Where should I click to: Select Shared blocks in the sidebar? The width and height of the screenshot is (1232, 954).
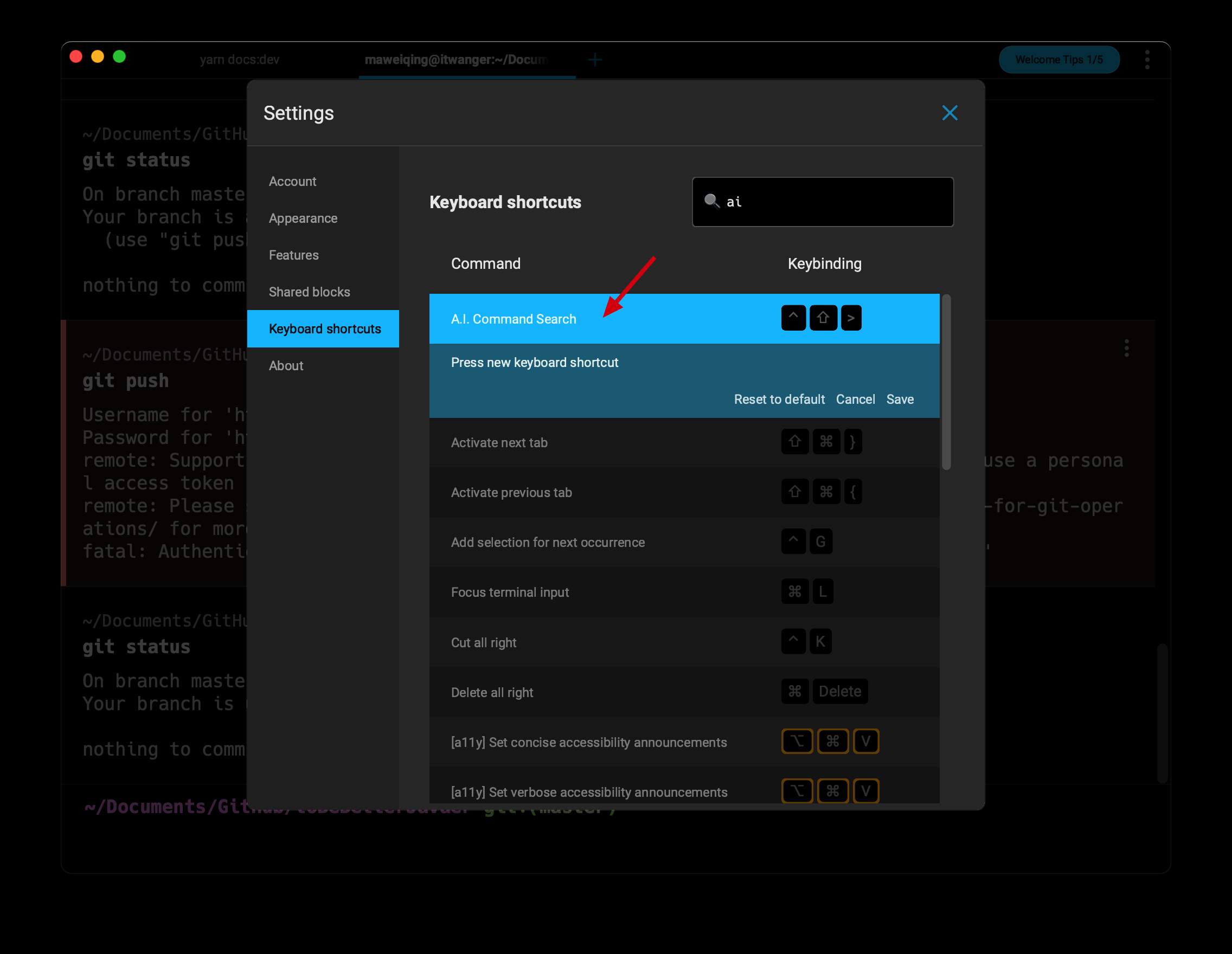click(x=309, y=292)
